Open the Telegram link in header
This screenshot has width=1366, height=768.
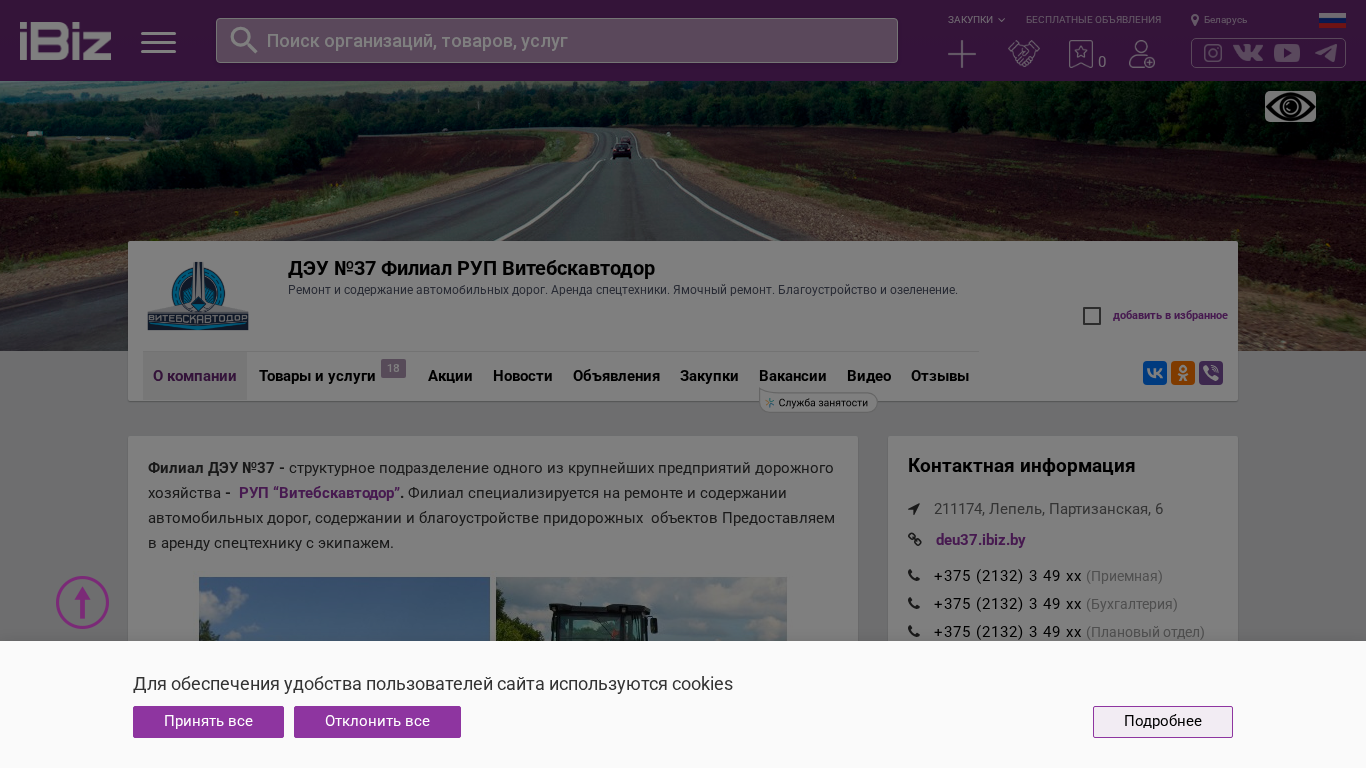pyautogui.click(x=1326, y=53)
